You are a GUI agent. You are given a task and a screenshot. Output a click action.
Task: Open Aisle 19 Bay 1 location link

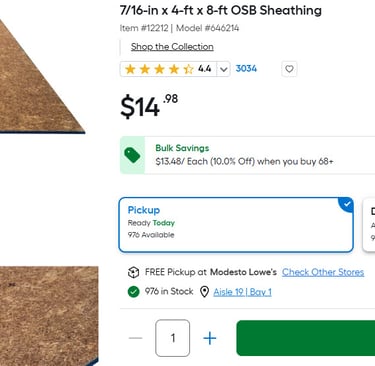tap(242, 292)
